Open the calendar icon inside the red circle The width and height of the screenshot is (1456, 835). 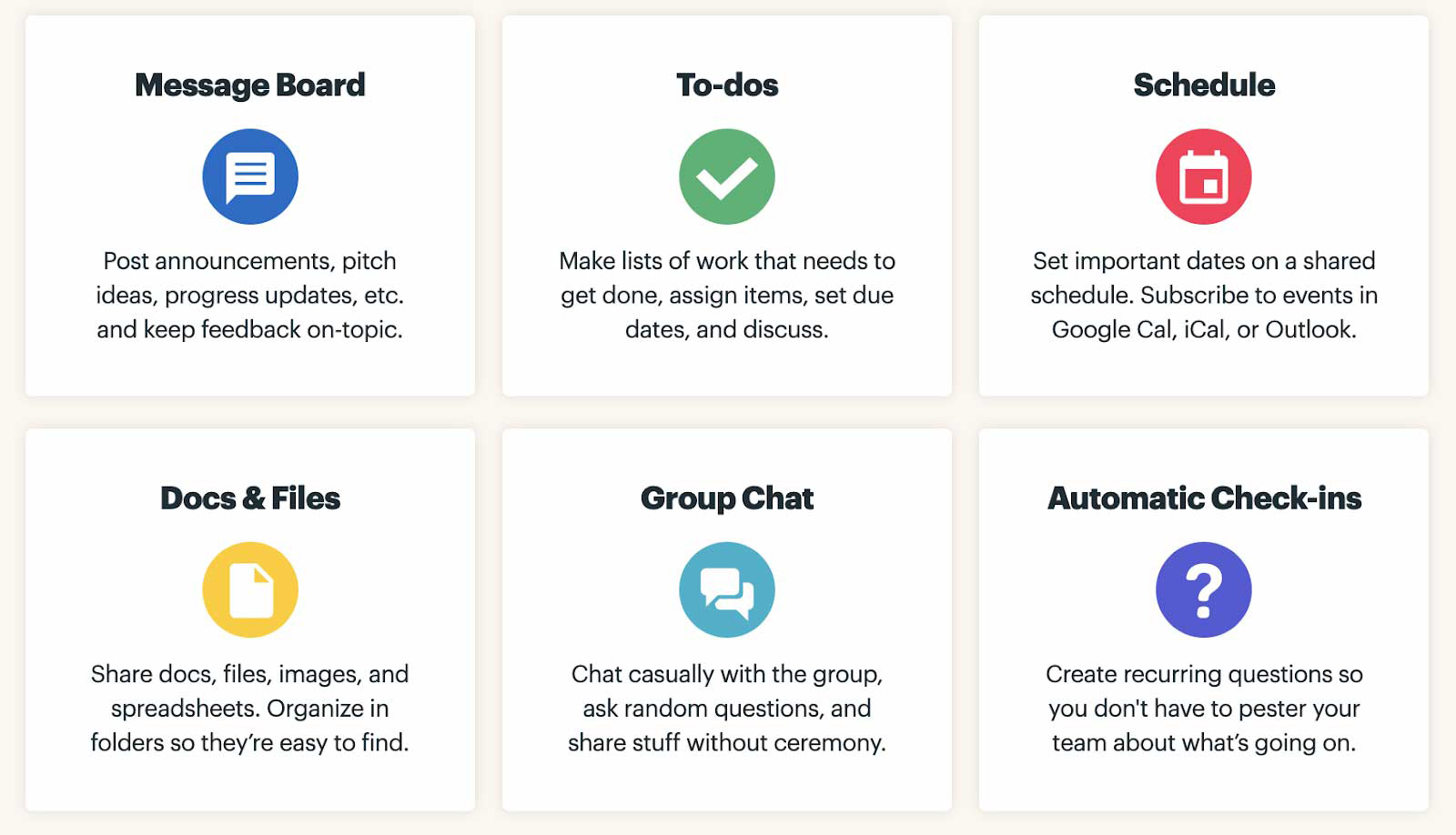tap(1203, 176)
